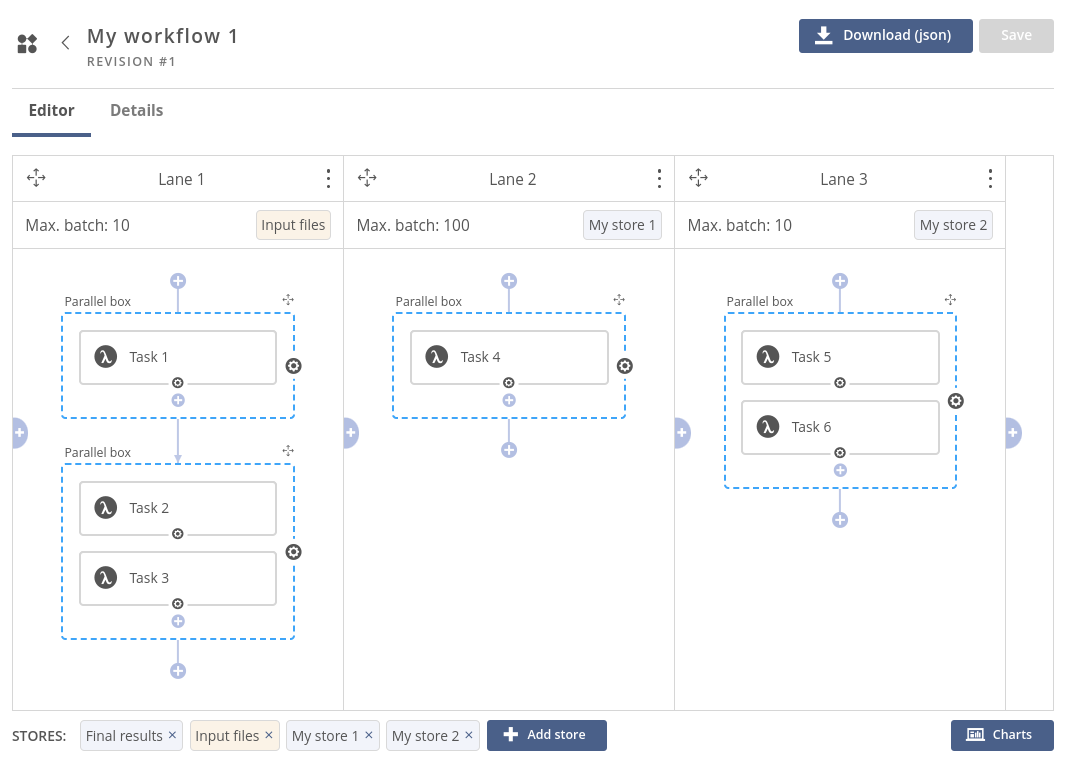Open Task 6 settings gear
This screenshot has height=777, width=1070.
840,453
